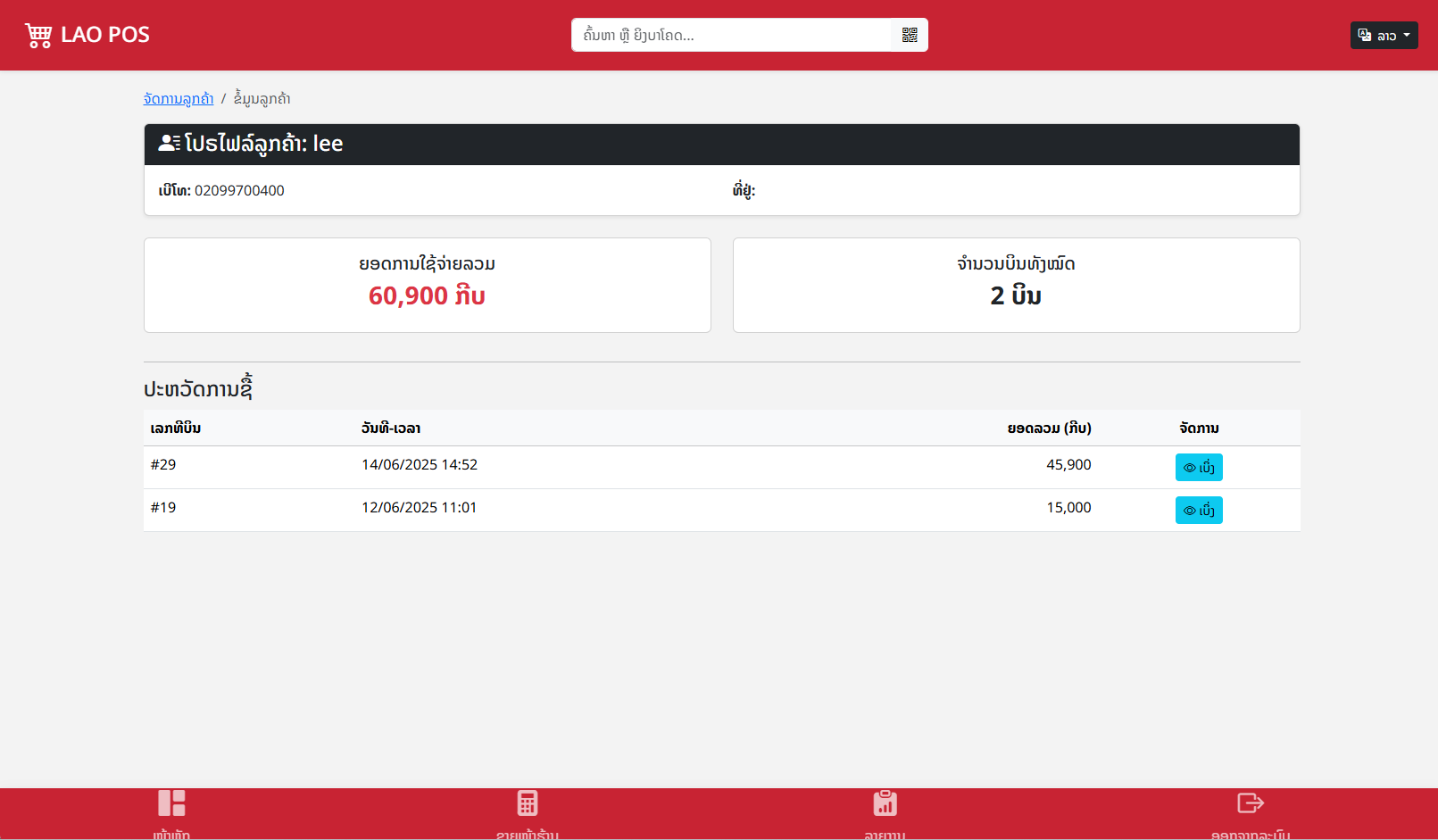Open the dashboard grid icon in bottom bar
The image size is (1438, 840).
(x=171, y=803)
